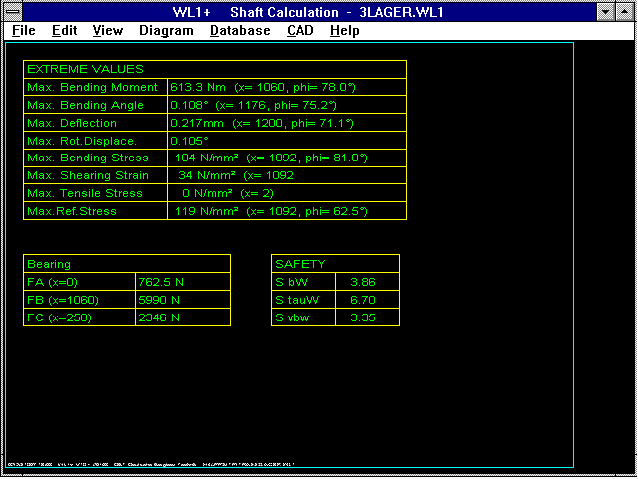Viewport: 638px width, 479px height.
Task: Minimize the Shaft Calculation window
Action: pos(605,11)
